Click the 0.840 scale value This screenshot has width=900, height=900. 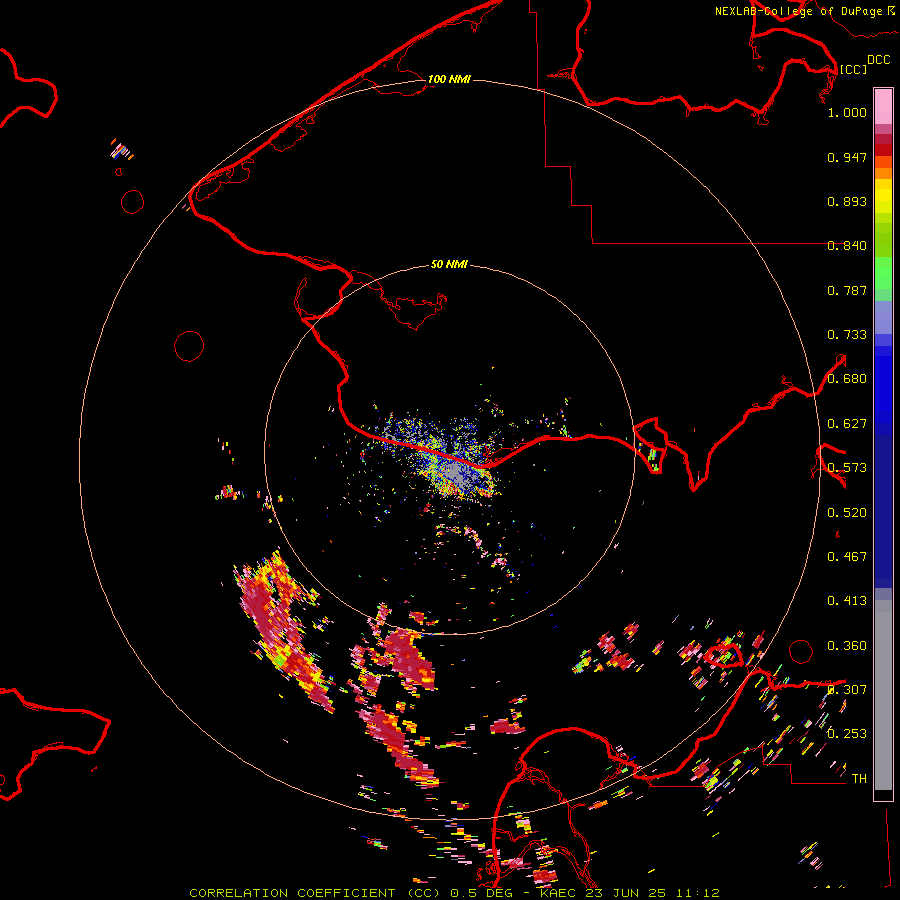tap(847, 246)
